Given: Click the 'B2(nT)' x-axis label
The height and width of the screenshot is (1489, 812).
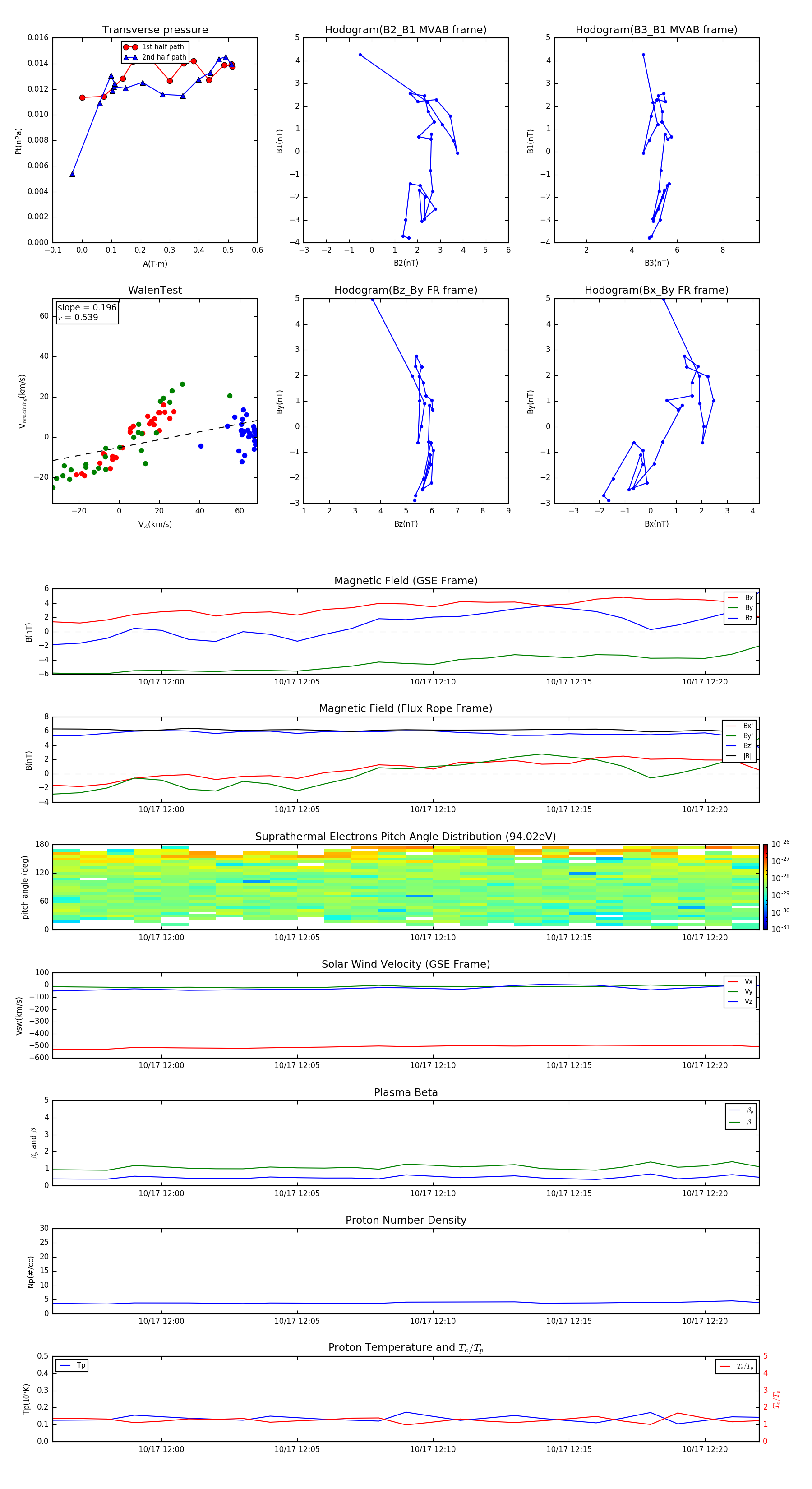Looking at the screenshot, I should [406, 263].
